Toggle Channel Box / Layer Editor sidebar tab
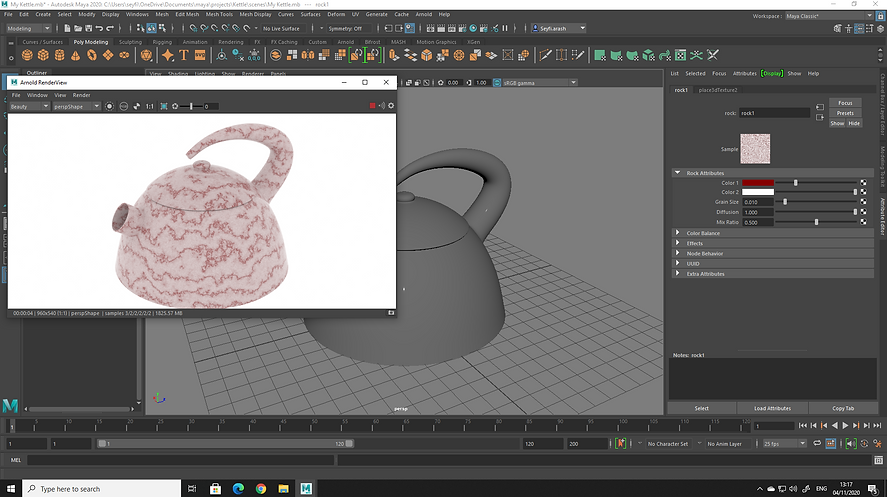 pos(882,105)
